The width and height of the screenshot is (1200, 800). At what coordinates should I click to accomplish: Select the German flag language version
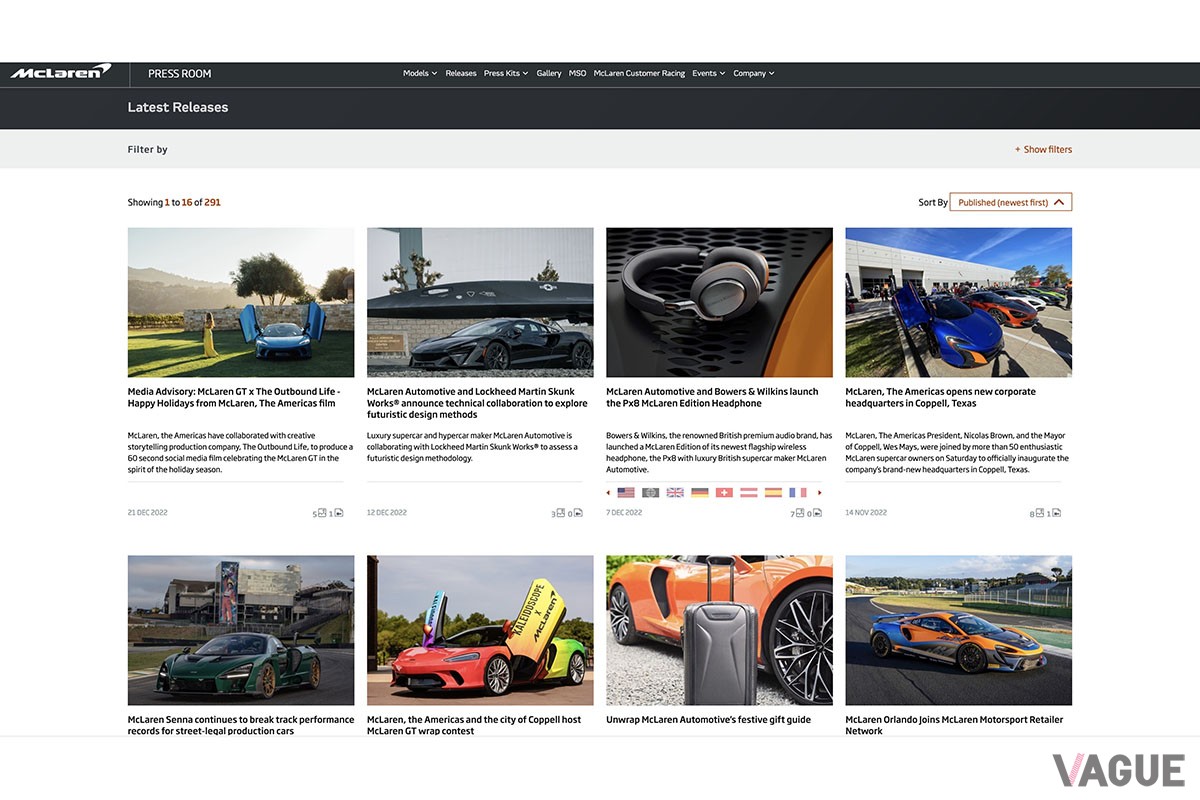(699, 493)
